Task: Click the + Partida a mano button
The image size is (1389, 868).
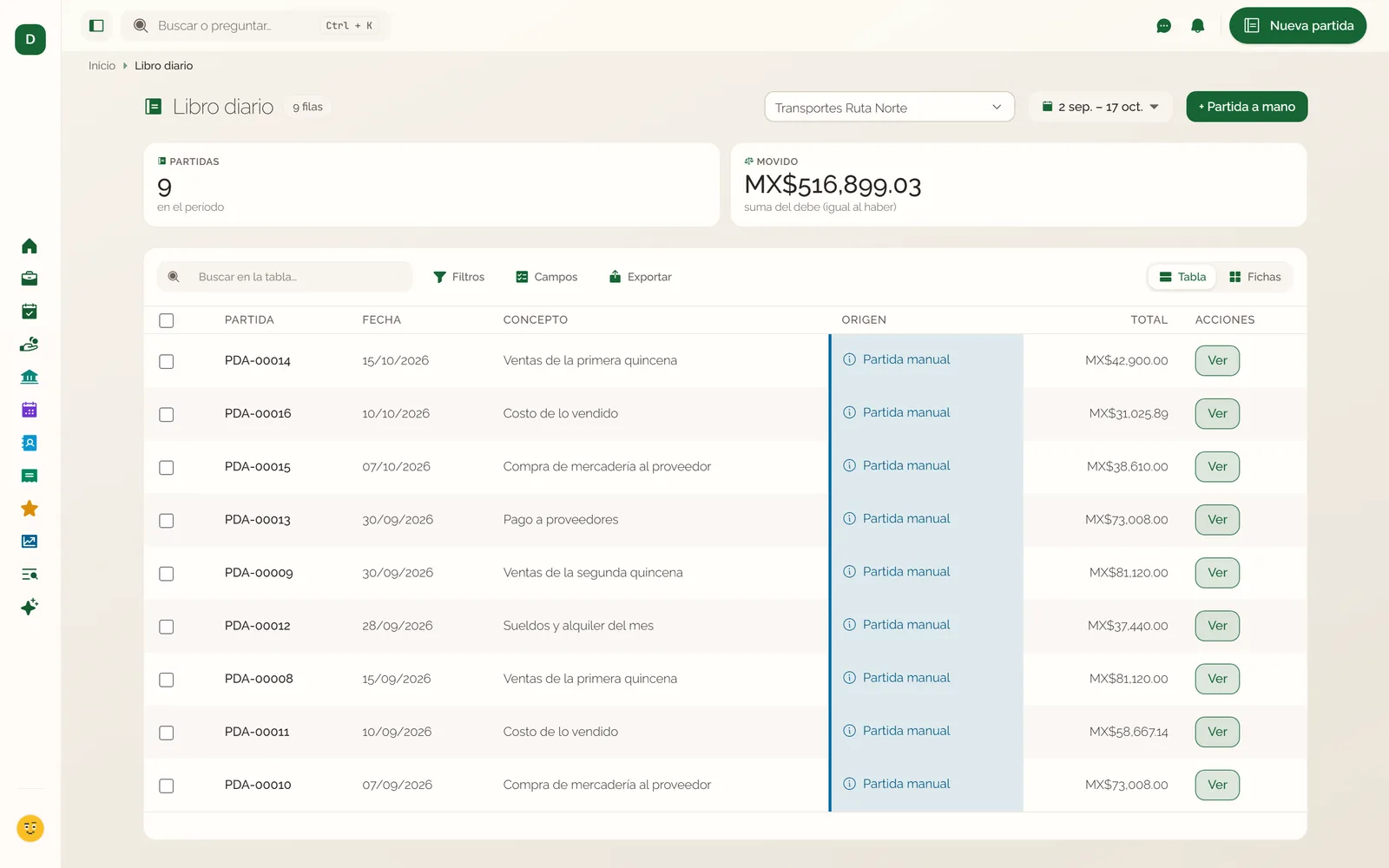Action: click(x=1247, y=107)
